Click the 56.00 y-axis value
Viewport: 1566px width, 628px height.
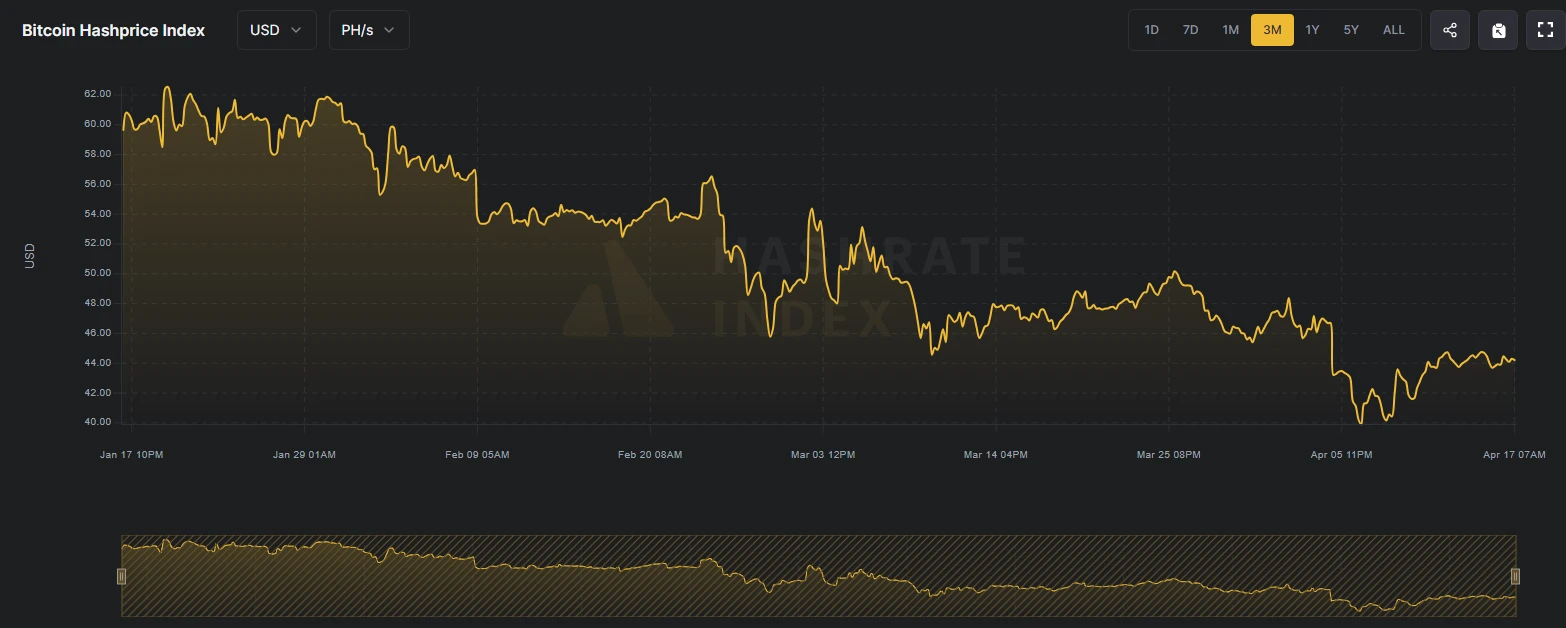point(97,184)
